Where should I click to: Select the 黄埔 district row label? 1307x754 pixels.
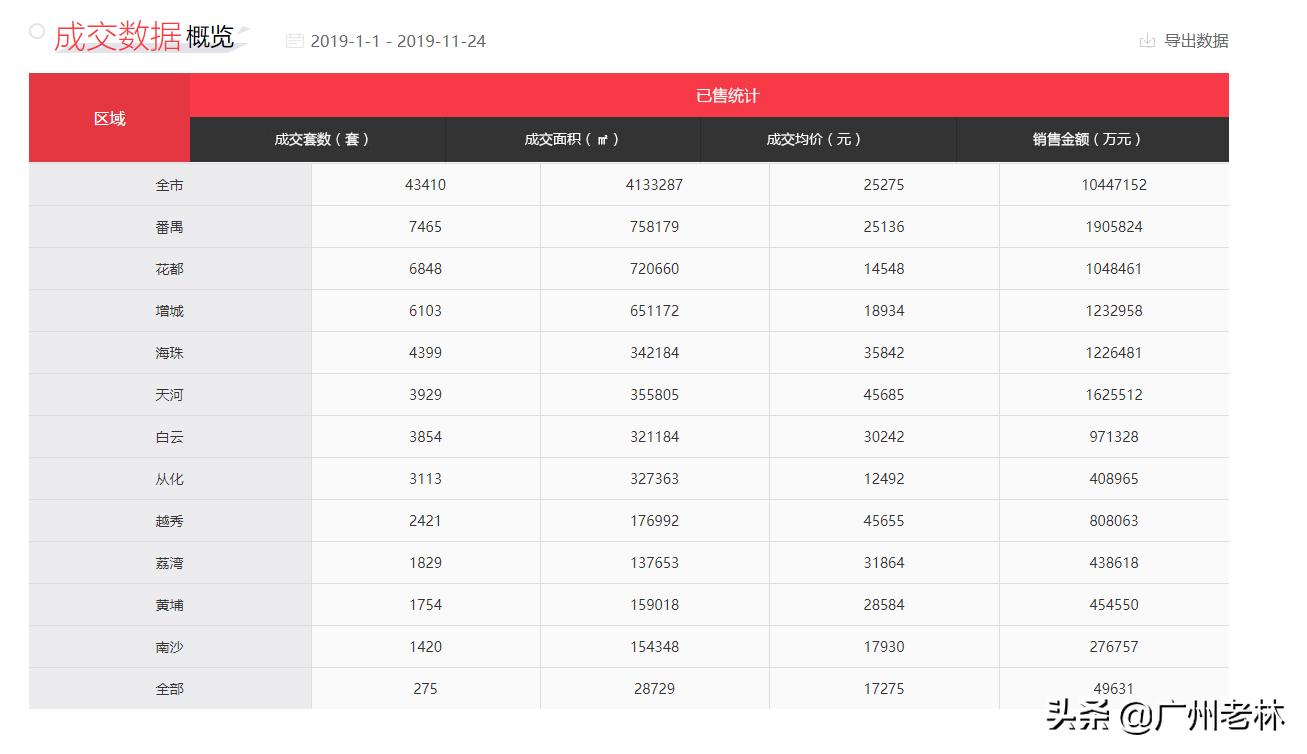tap(170, 605)
